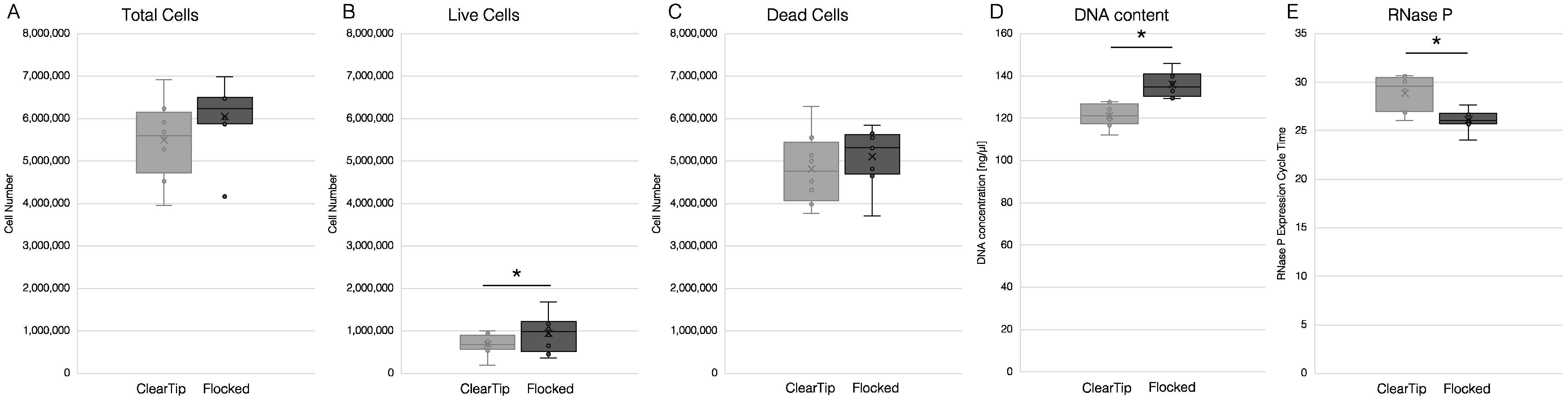Click the panel letter A
Viewport: 1568px width, 399px height.
13,12
